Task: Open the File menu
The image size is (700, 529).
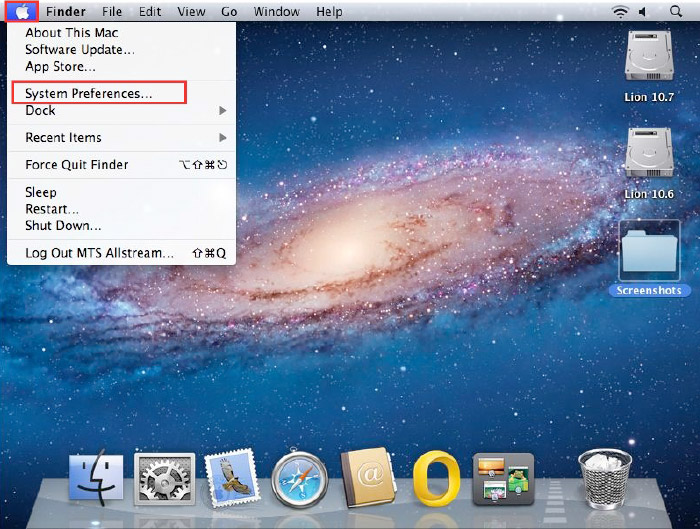Action: pos(112,12)
